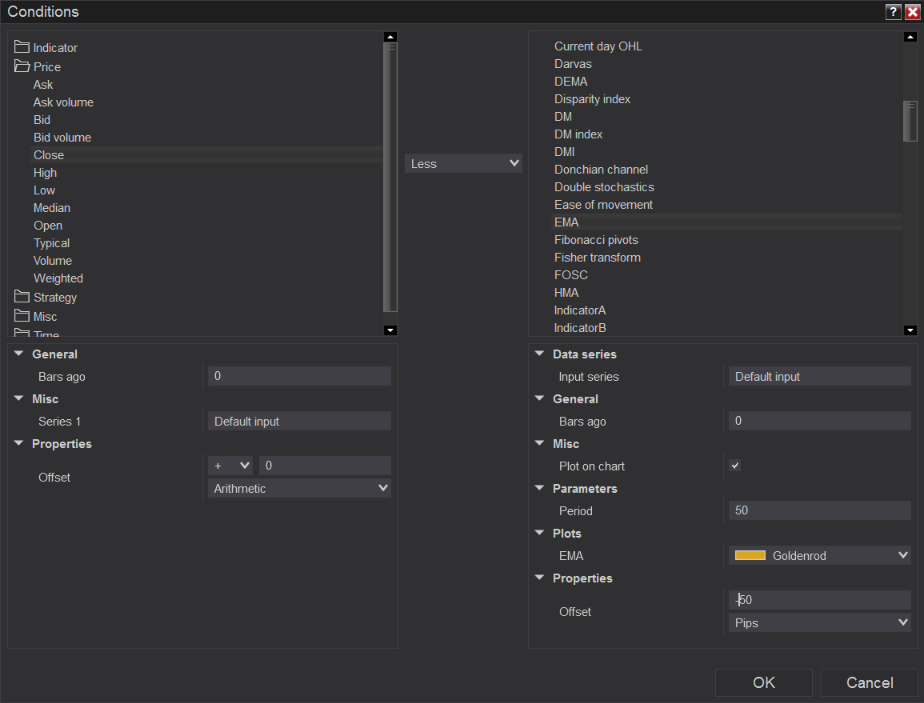Click the help question mark button
The height and width of the screenshot is (703, 924).
893,12
